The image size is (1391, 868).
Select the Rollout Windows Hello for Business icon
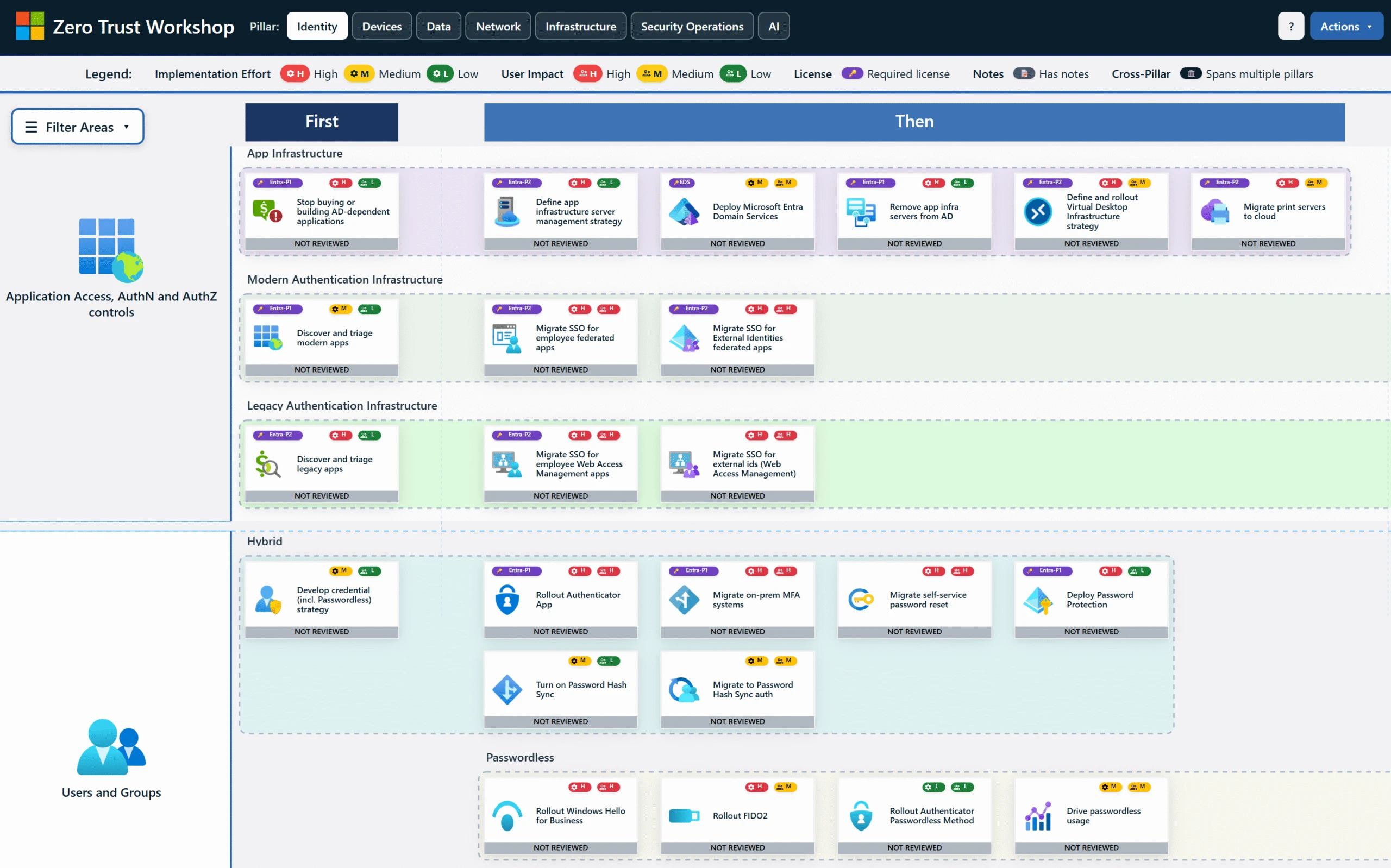point(507,816)
